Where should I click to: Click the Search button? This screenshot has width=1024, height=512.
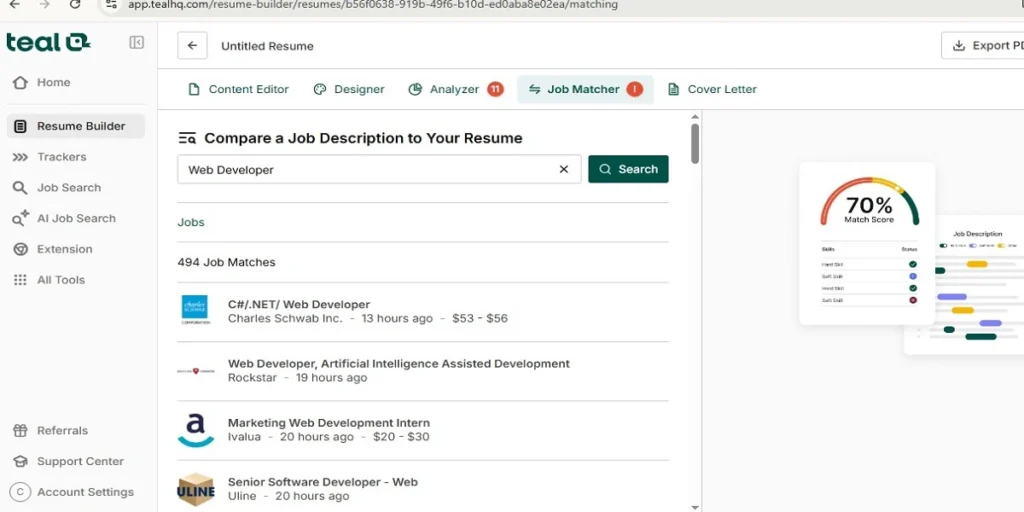pyautogui.click(x=628, y=169)
